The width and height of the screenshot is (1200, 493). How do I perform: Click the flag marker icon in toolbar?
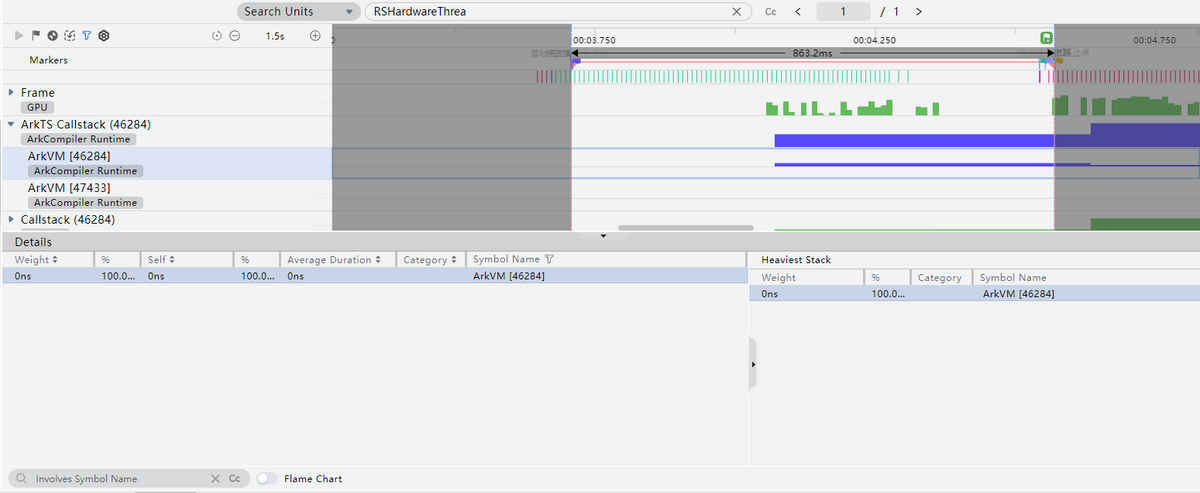click(x=36, y=35)
